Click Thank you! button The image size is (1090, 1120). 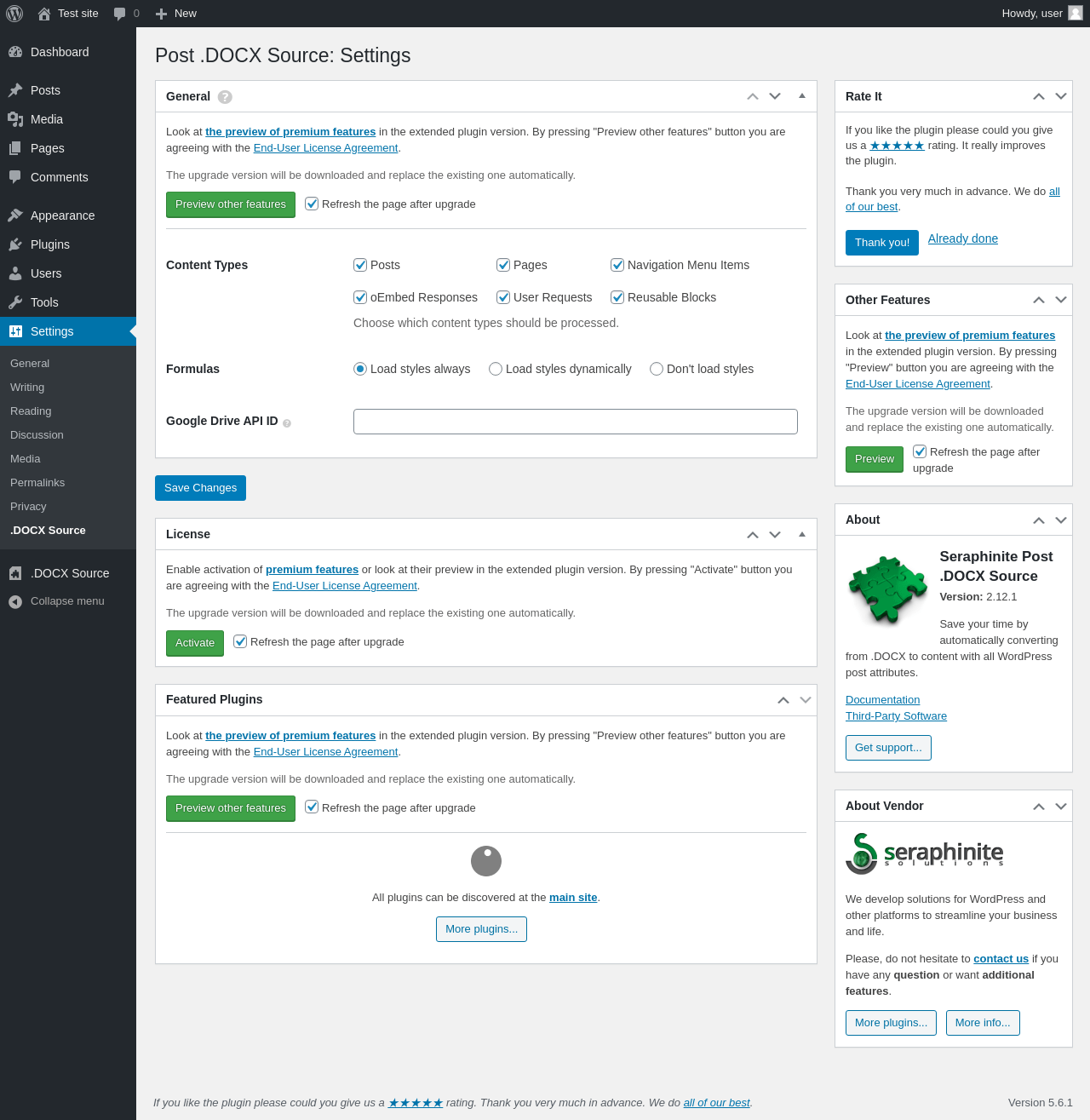tap(882, 243)
